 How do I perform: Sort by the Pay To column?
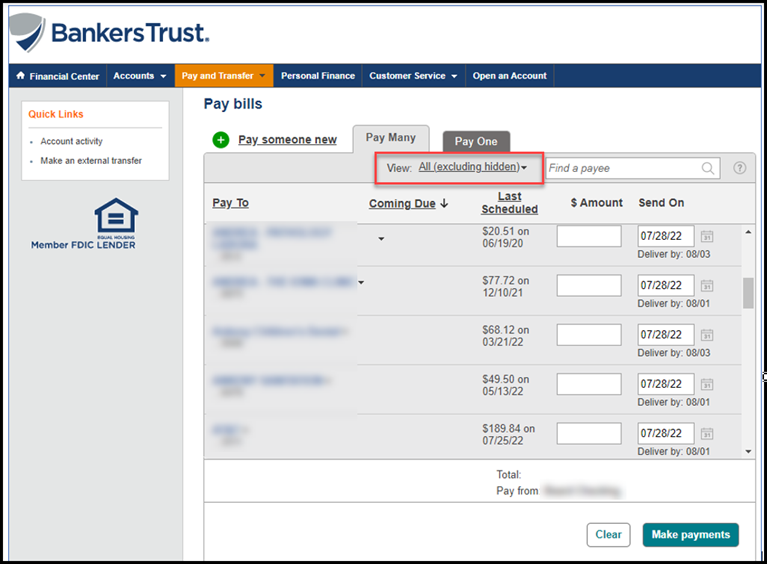tap(230, 203)
